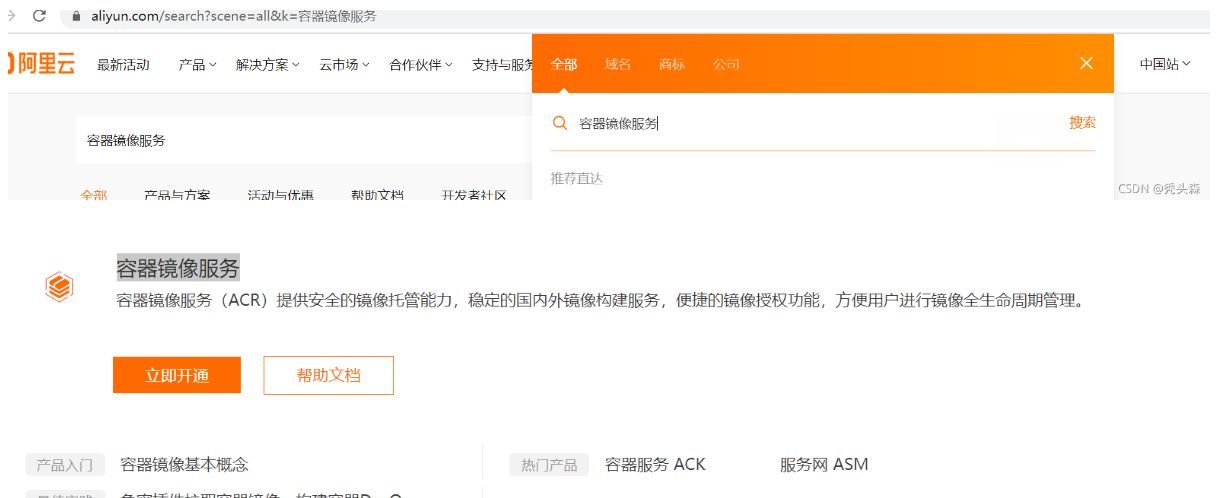Select the 开发者社区 results tab
Image resolution: width=1219 pixels, height=498 pixels.
click(474, 195)
